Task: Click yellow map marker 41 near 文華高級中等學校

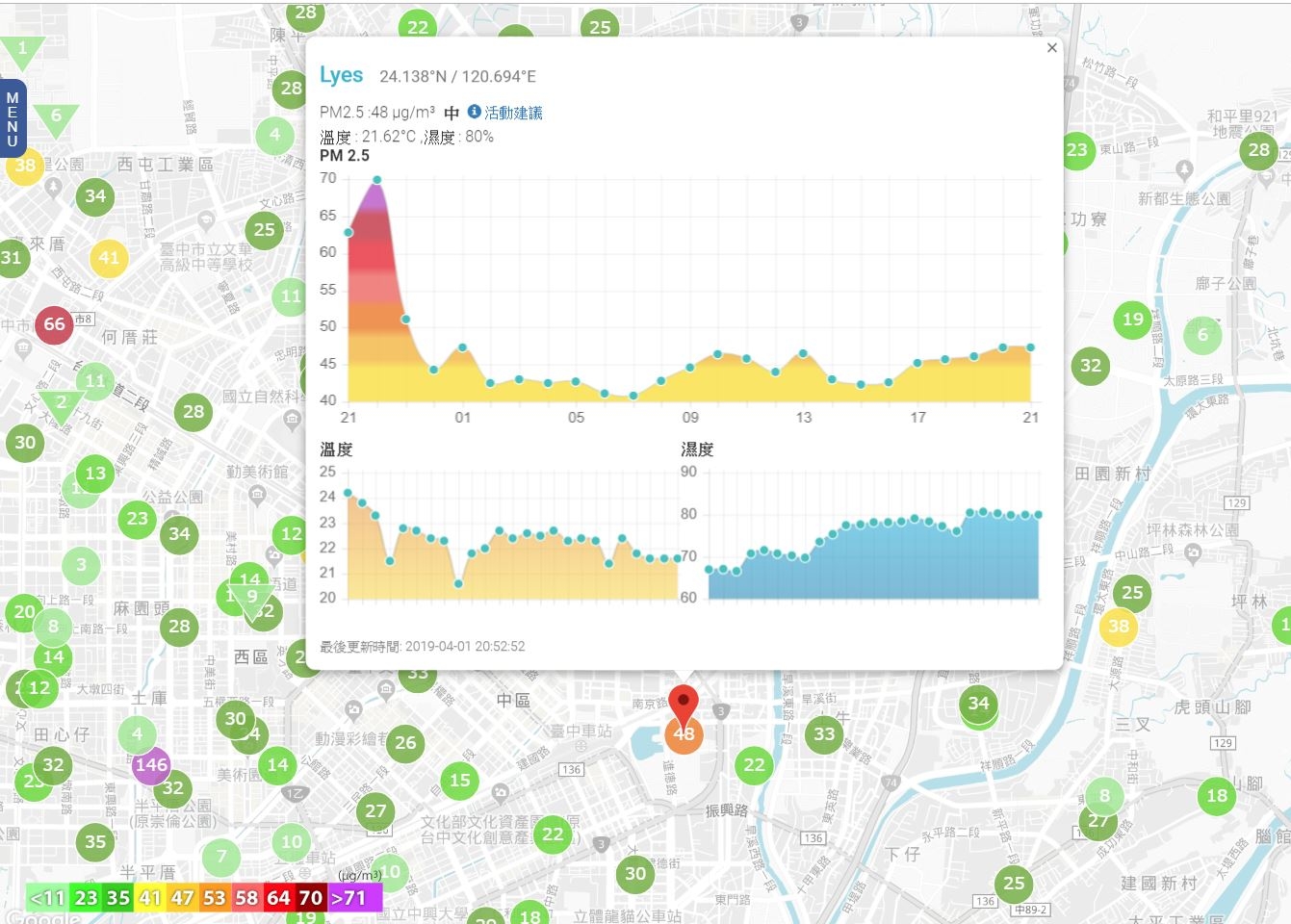Action: 109,258
